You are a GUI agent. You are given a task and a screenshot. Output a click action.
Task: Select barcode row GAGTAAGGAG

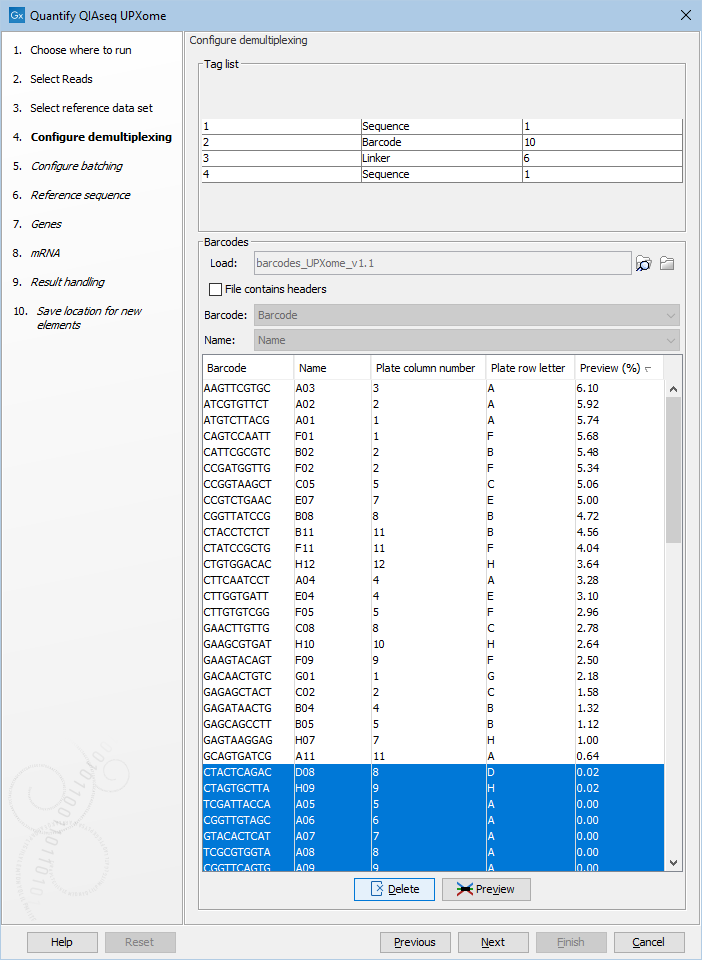pos(433,740)
